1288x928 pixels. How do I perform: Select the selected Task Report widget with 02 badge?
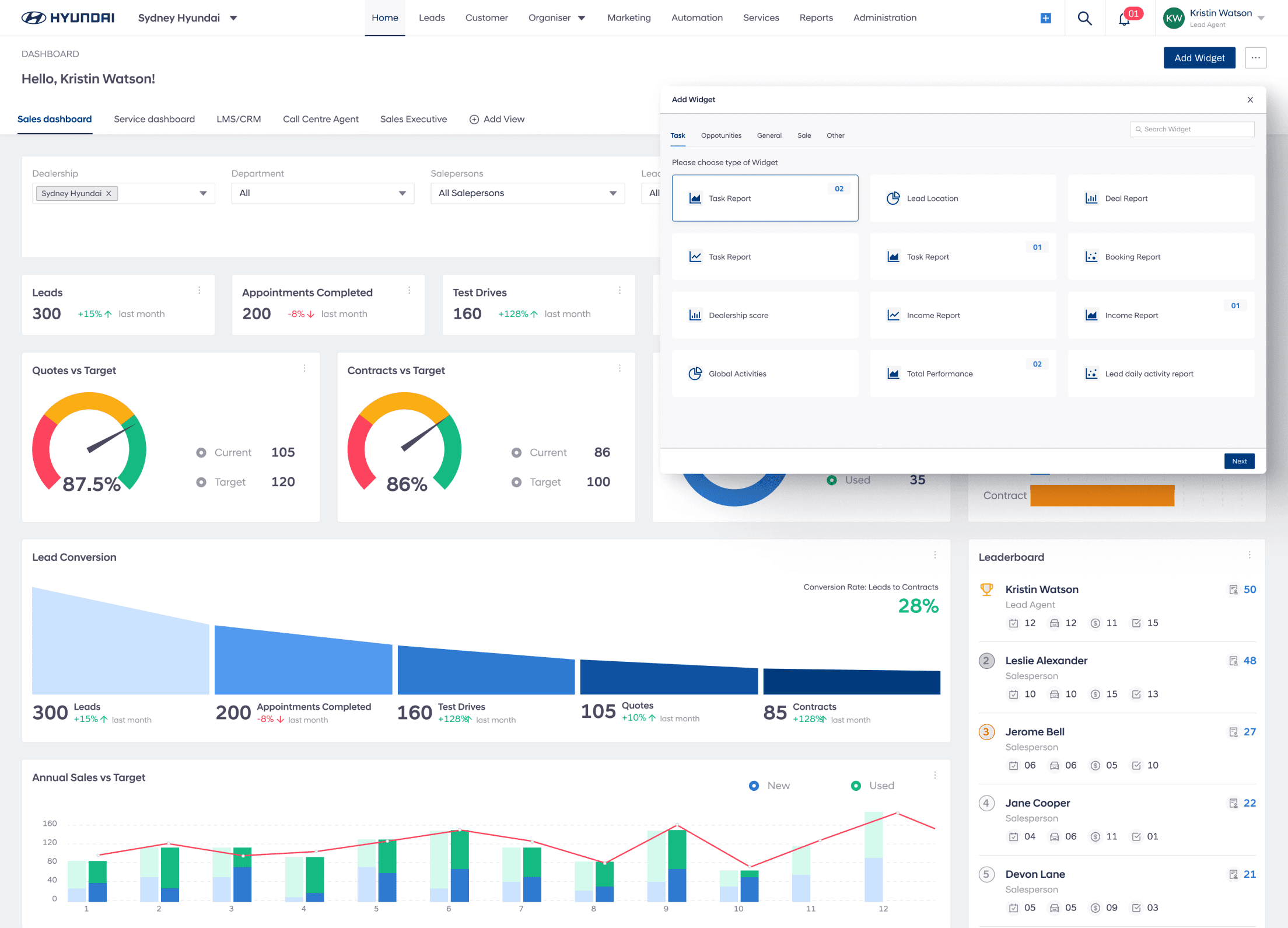765,198
